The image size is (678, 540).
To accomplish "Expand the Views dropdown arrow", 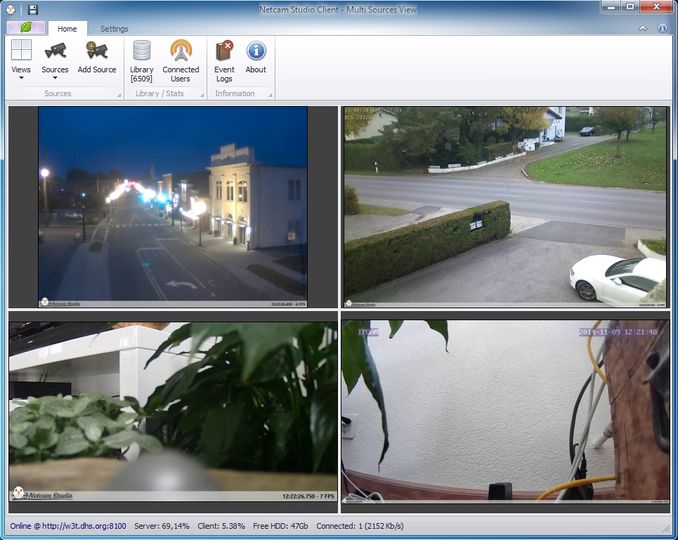I will point(21,78).
